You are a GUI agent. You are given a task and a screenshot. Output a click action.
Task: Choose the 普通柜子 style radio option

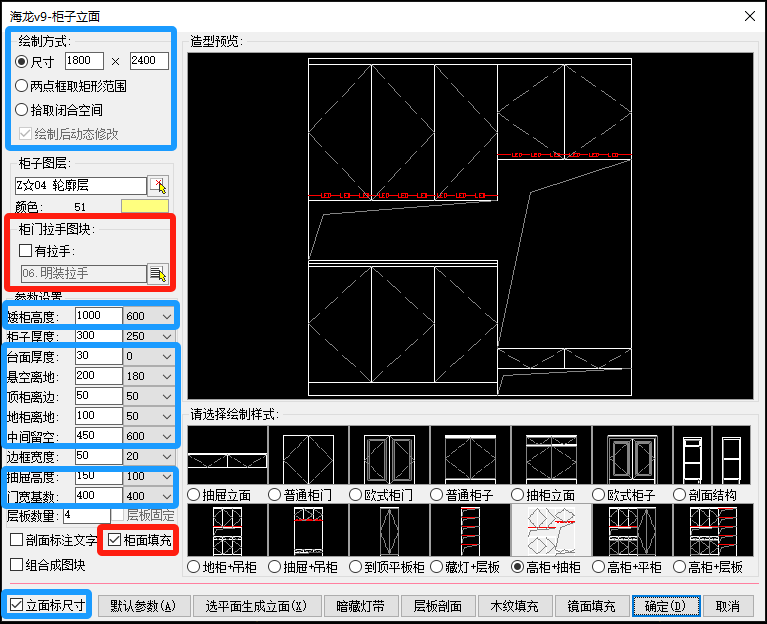(437, 495)
